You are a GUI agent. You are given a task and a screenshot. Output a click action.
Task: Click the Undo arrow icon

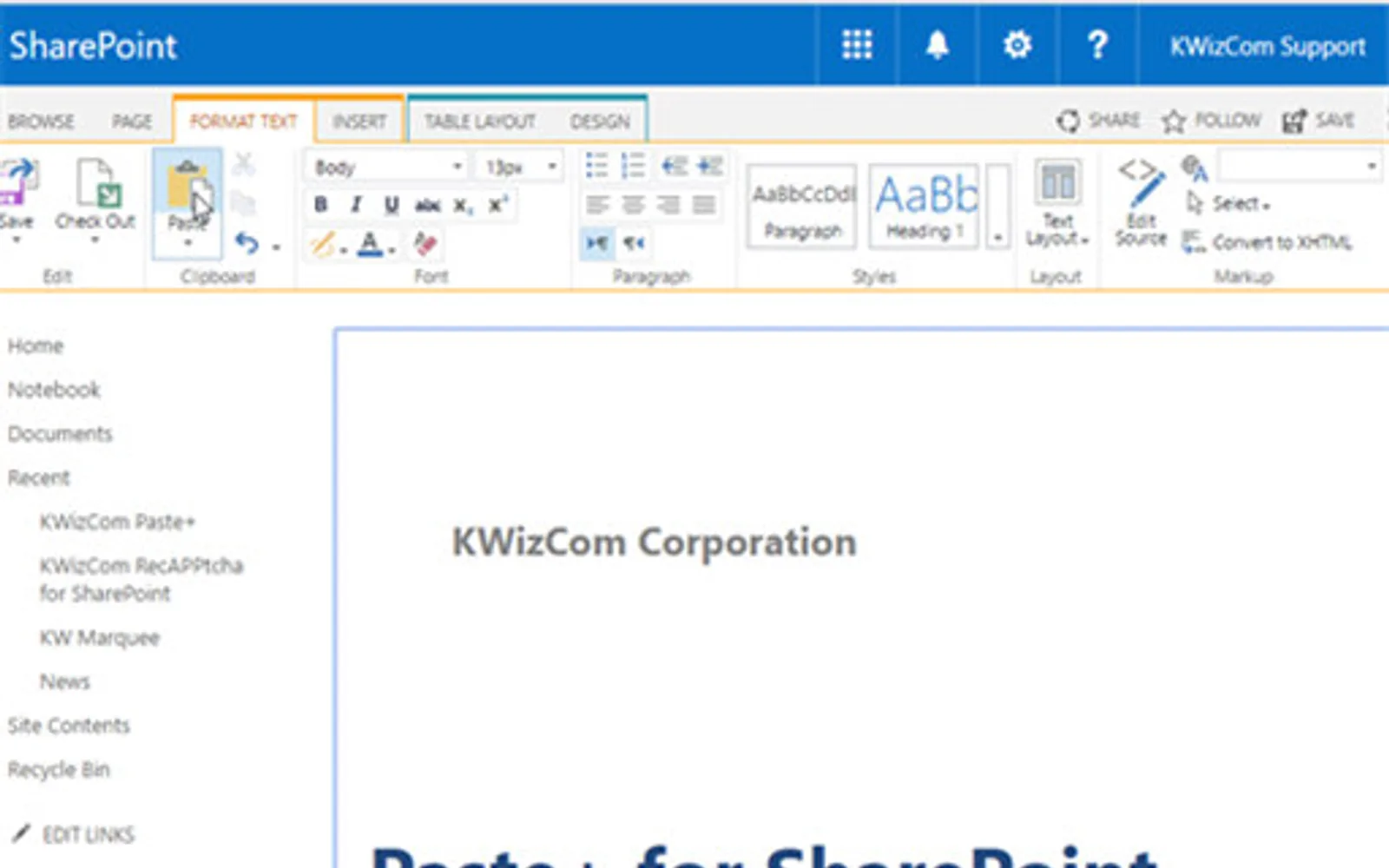(x=247, y=244)
